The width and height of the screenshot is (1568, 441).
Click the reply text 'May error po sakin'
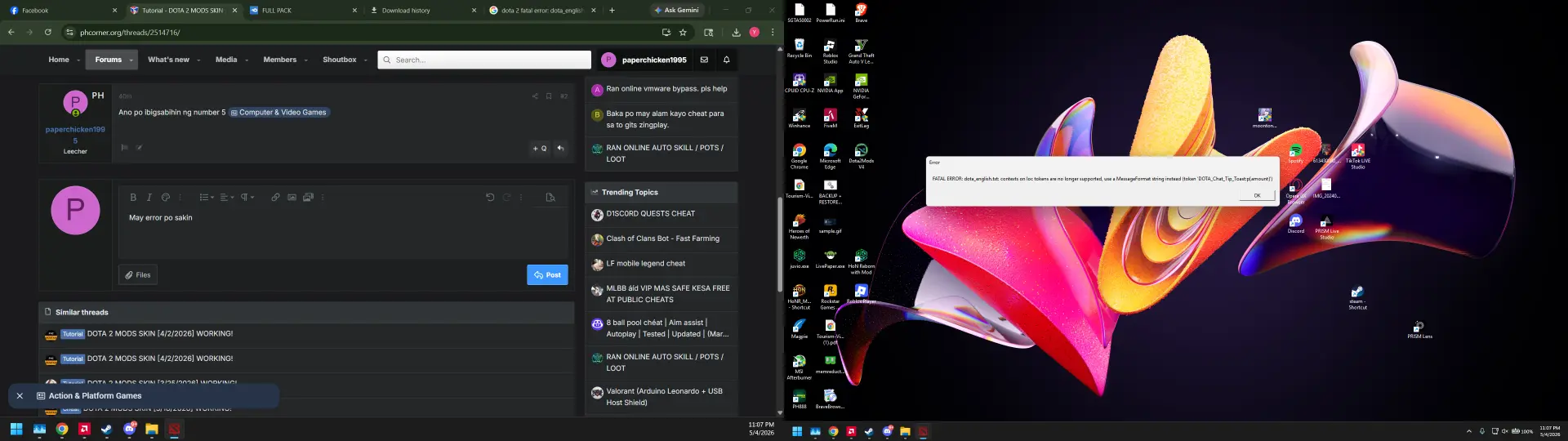(x=161, y=218)
